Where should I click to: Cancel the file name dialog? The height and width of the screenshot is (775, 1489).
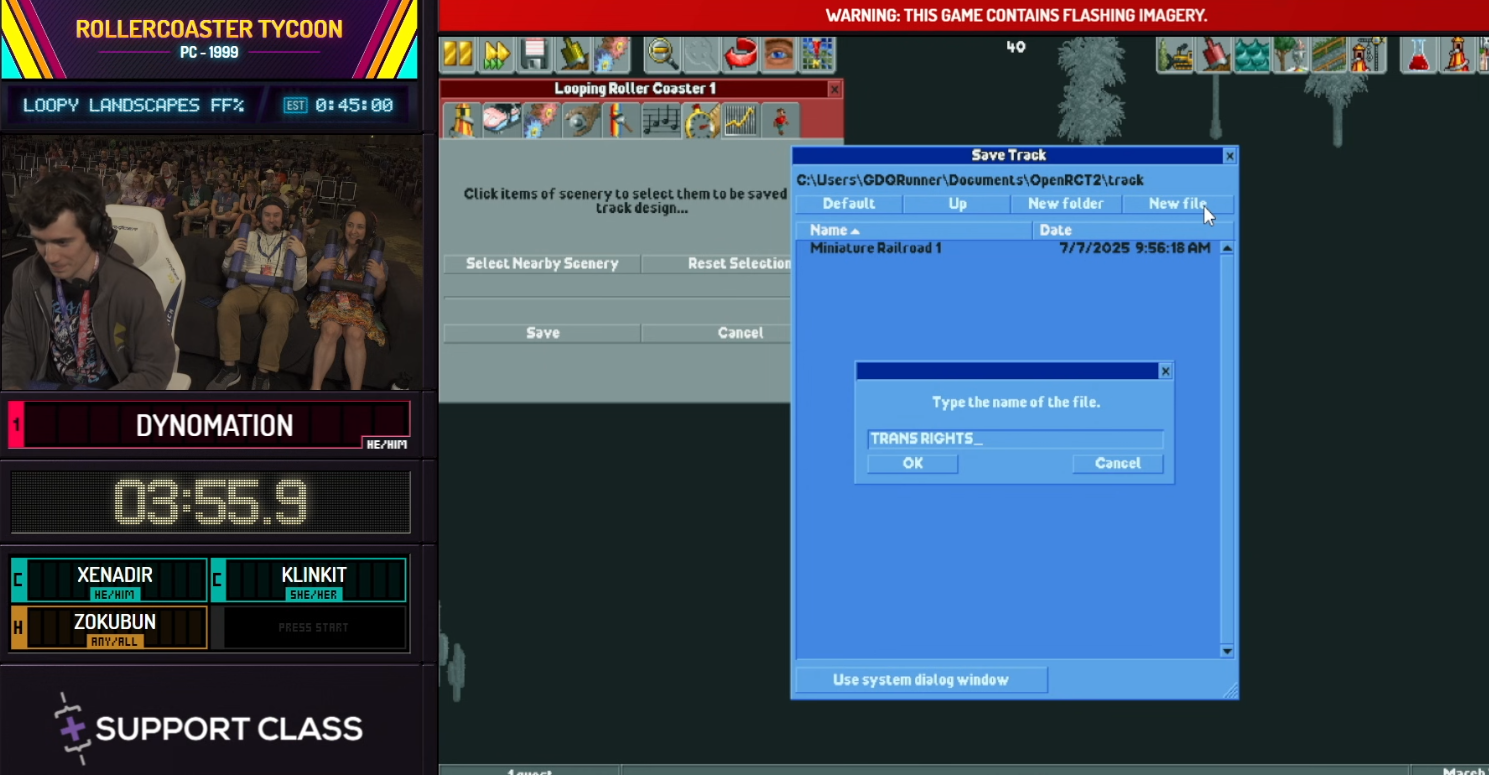[x=1118, y=464]
